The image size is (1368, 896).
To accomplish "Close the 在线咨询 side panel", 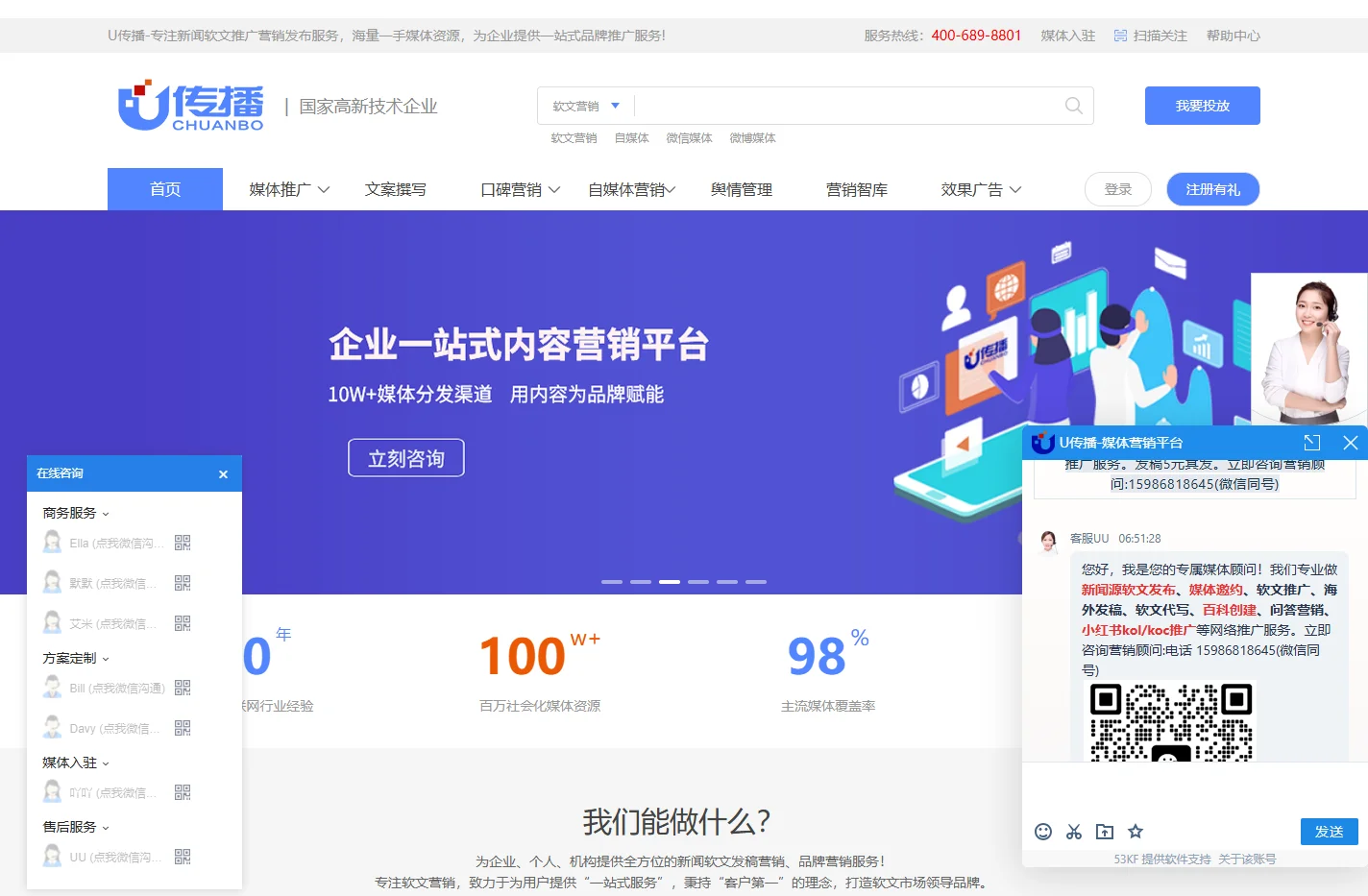I will point(223,474).
